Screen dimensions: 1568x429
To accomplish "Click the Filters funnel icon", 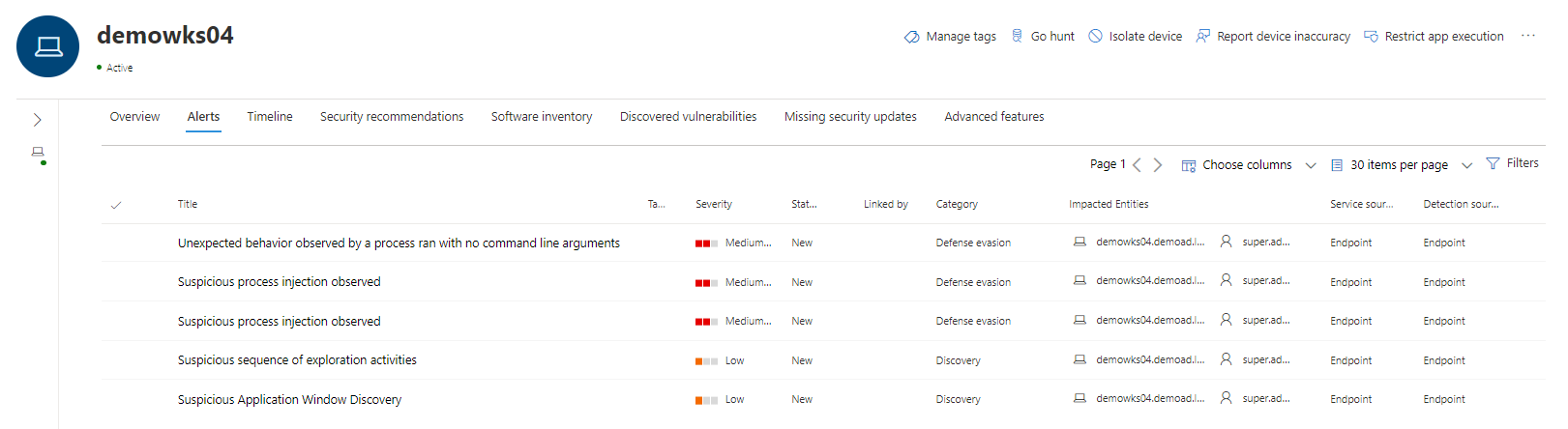I will point(1493,163).
